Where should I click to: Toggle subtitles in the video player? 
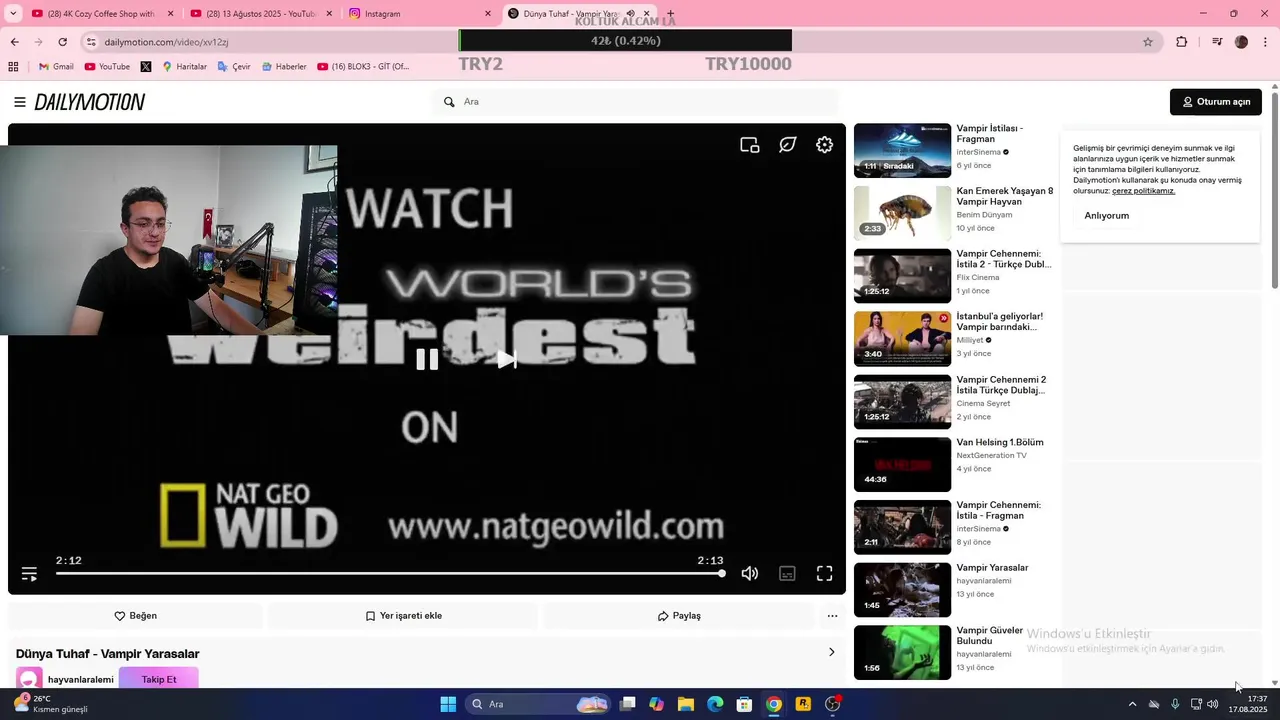pos(788,574)
